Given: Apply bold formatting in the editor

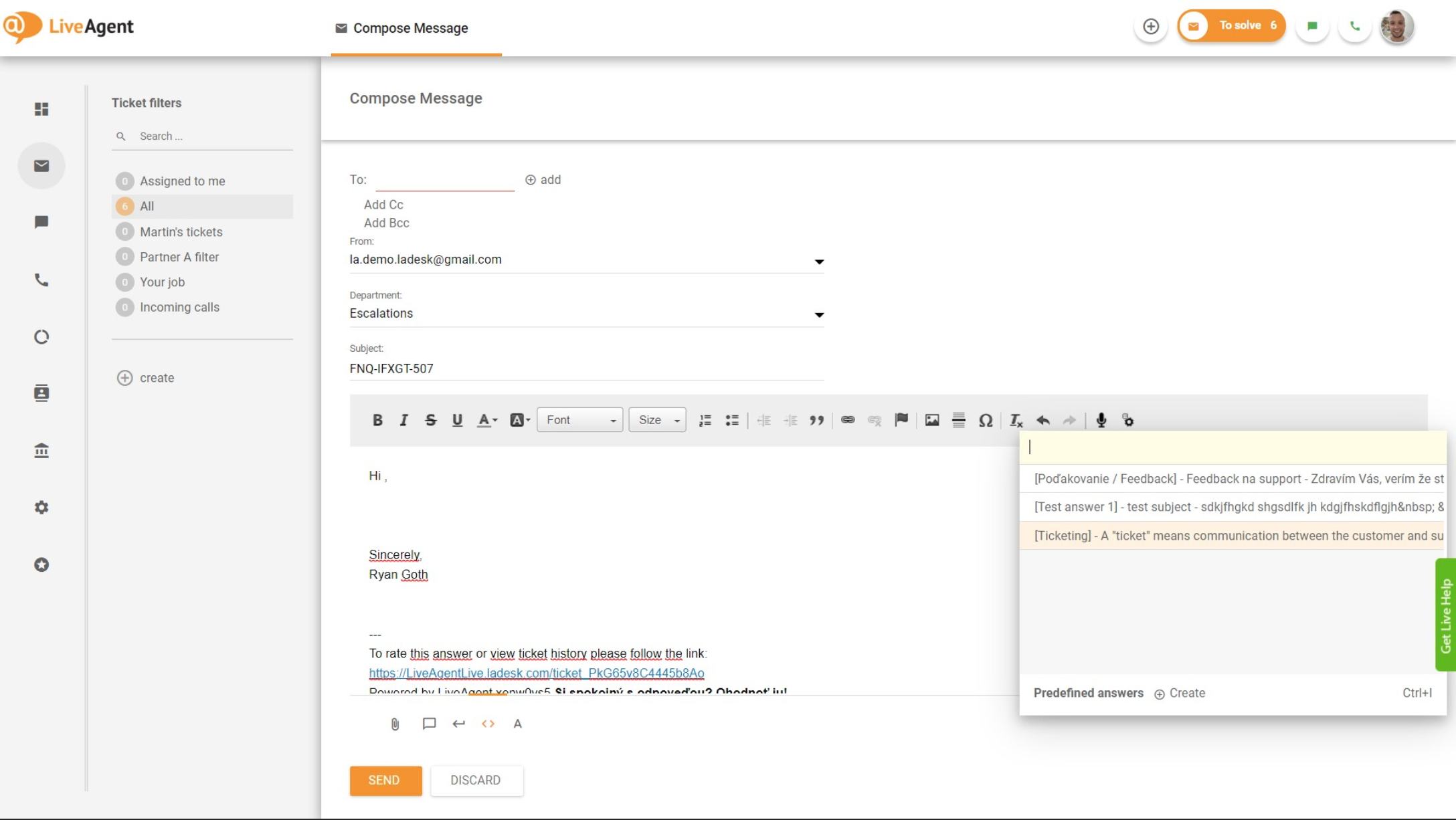Looking at the screenshot, I should point(377,420).
